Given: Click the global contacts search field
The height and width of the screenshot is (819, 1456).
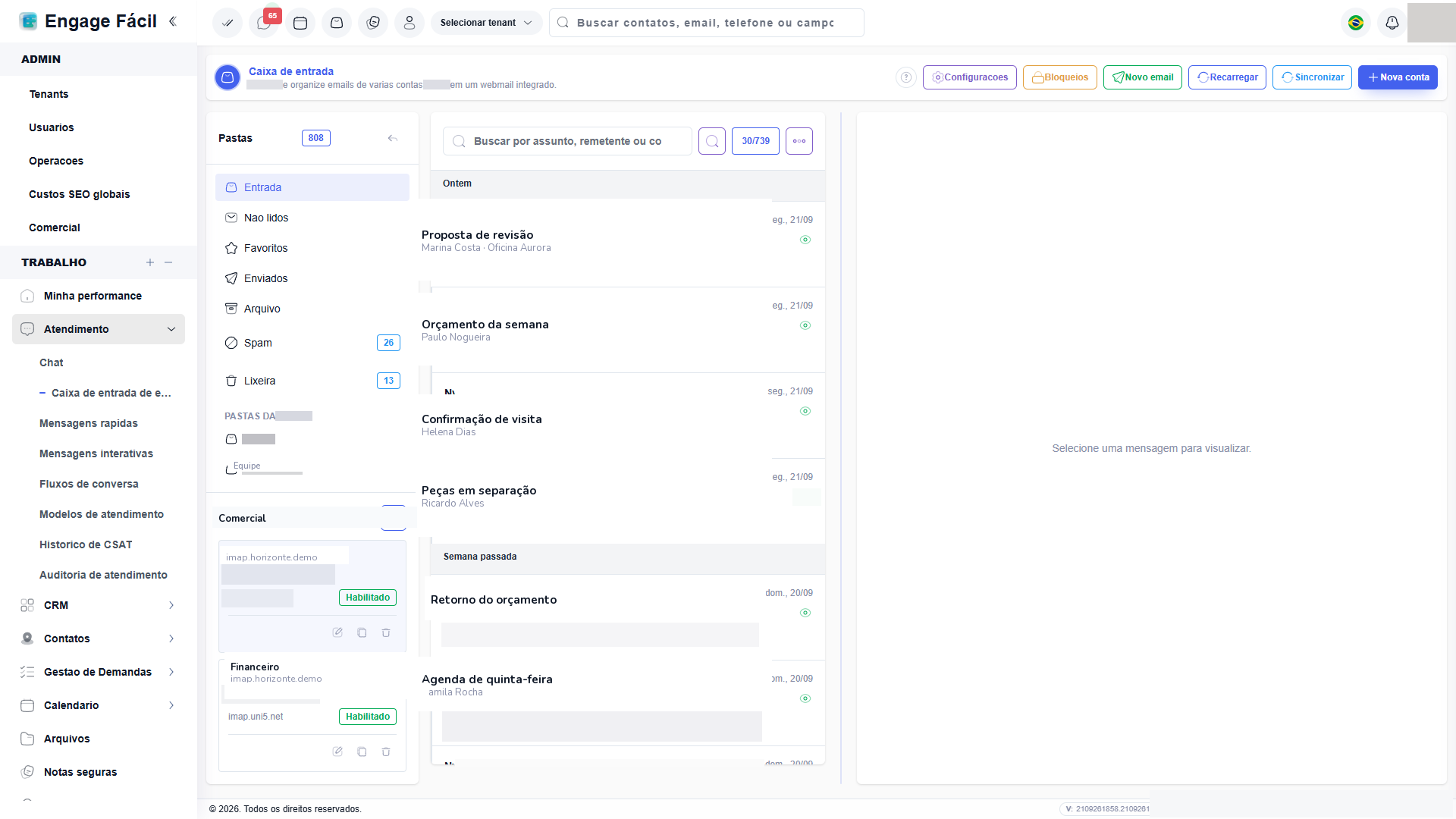Looking at the screenshot, I should click(x=707, y=23).
